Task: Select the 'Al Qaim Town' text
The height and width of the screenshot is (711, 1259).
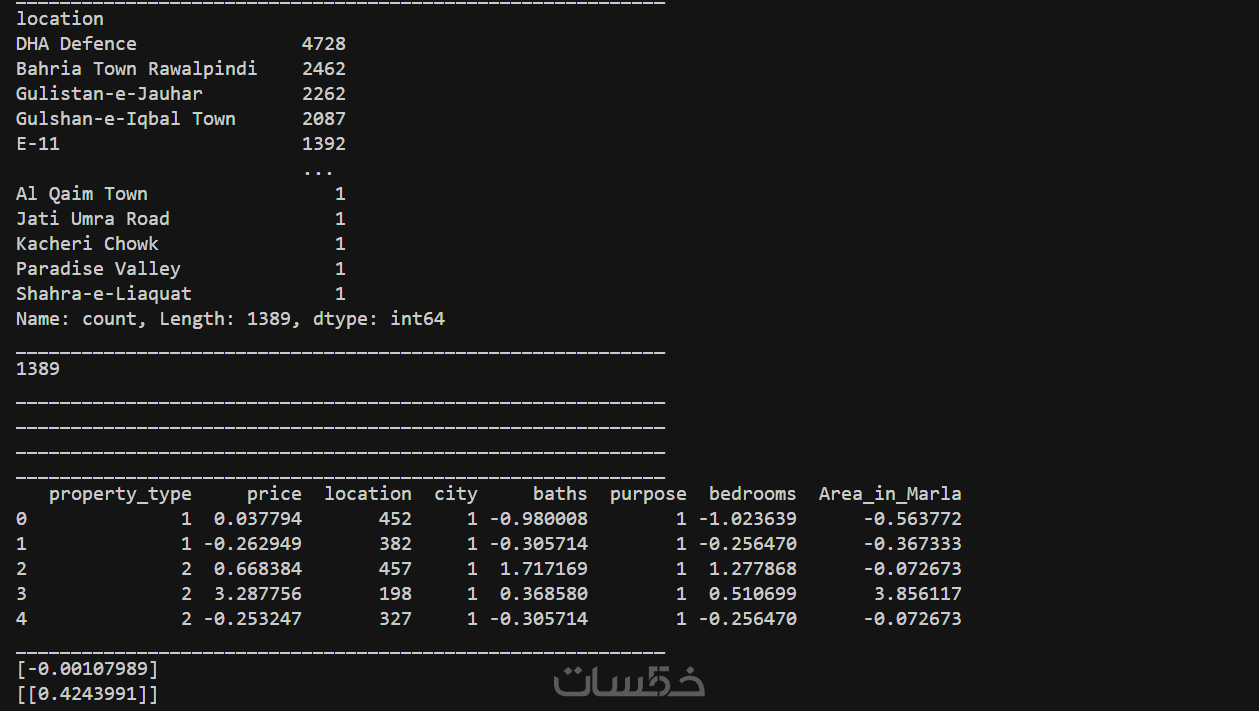Action: coord(82,194)
